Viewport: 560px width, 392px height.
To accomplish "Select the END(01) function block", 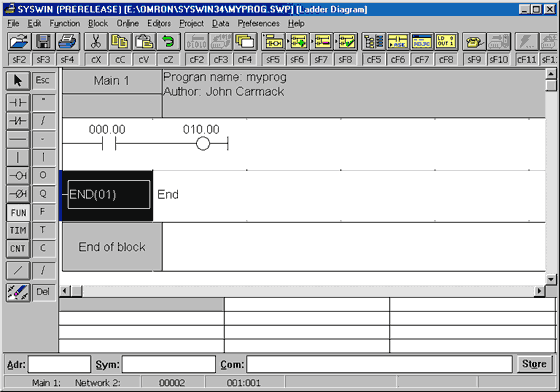I will 109,195.
